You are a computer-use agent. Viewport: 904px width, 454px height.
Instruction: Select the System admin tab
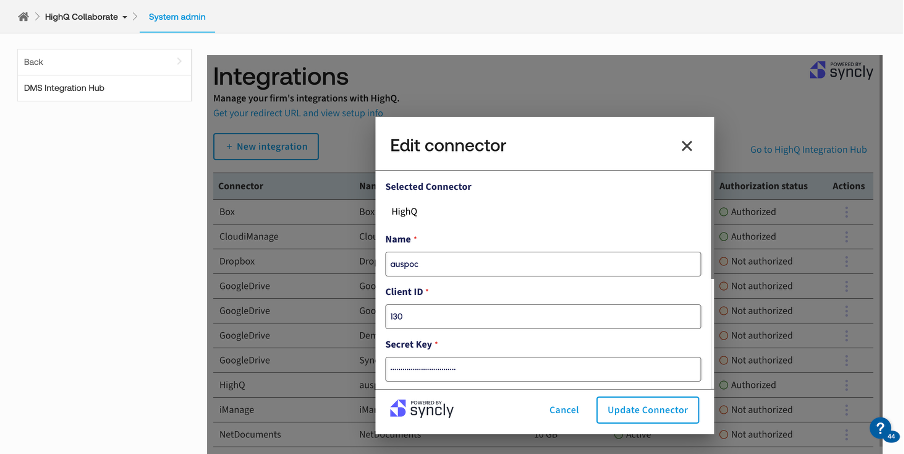pos(177,17)
